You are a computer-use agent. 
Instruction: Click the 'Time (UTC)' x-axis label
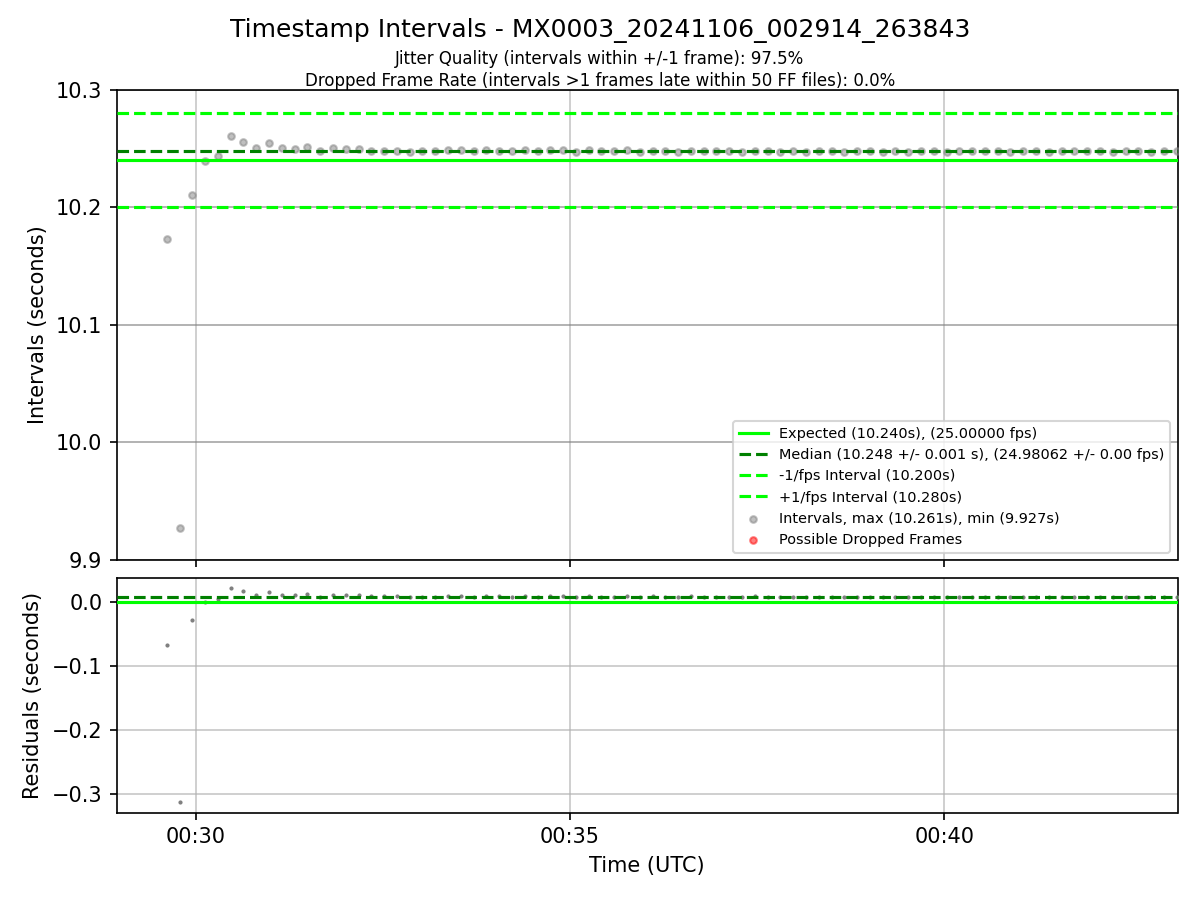646,865
